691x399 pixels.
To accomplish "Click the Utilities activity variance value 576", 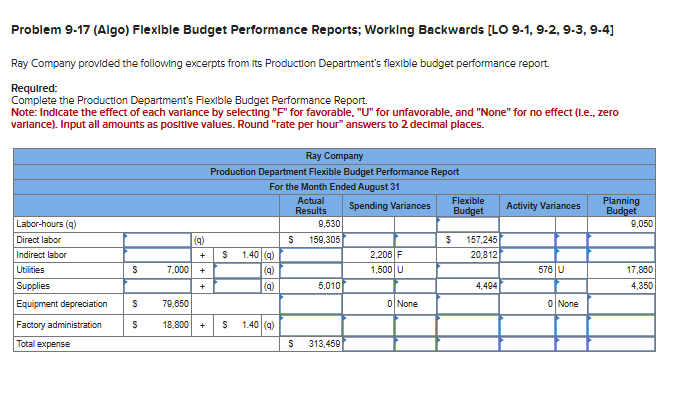I will tap(546, 270).
